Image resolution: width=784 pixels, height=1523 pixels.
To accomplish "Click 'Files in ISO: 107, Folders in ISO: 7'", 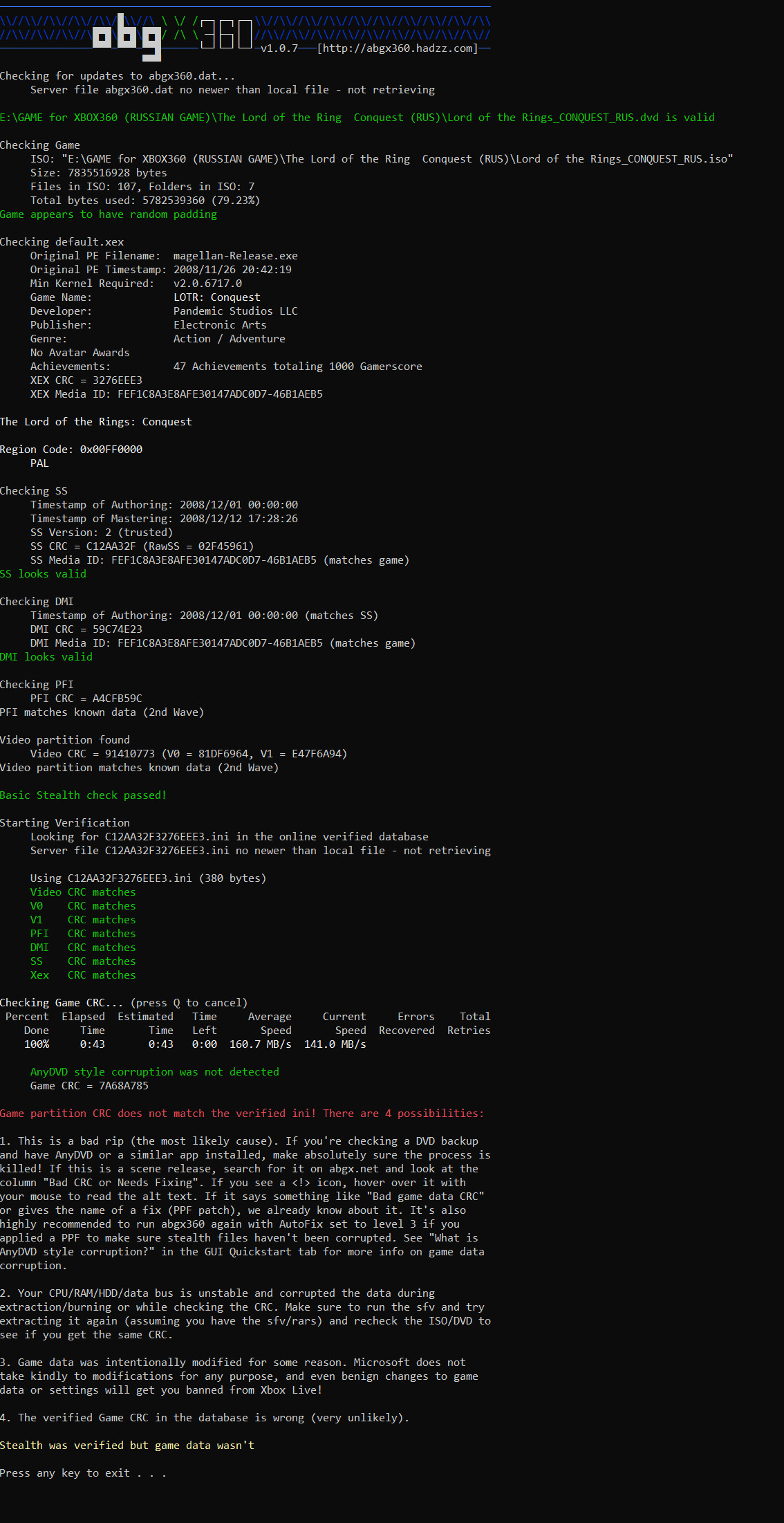I will (142, 187).
